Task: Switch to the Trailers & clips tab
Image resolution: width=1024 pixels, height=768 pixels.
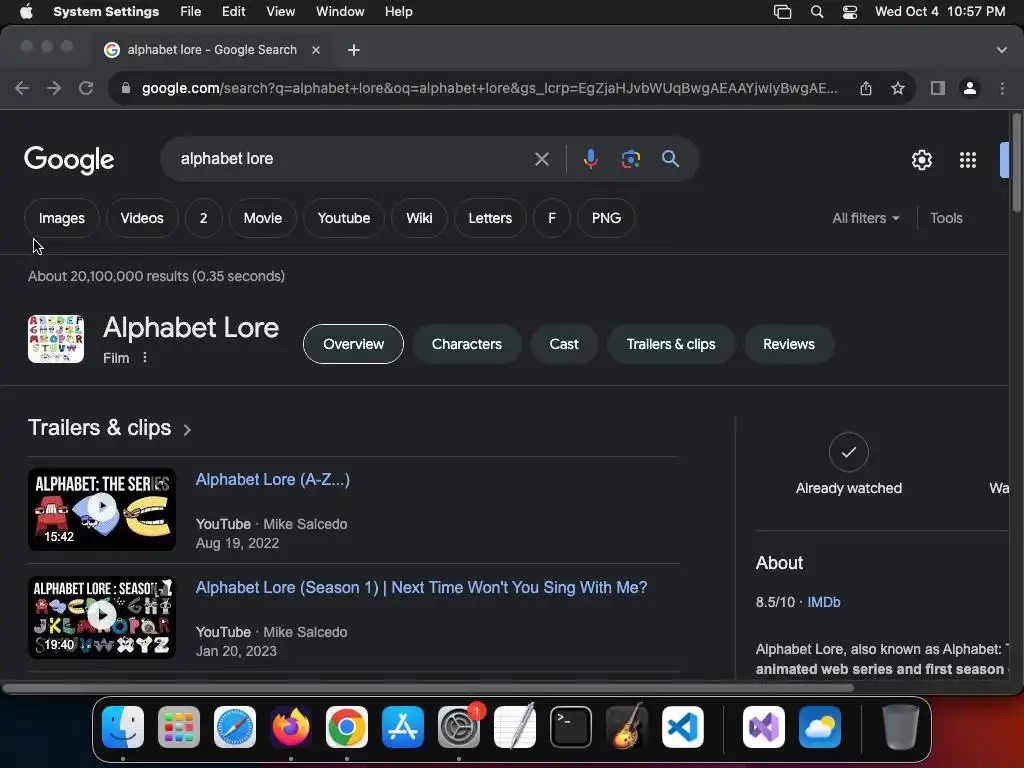Action: click(671, 344)
